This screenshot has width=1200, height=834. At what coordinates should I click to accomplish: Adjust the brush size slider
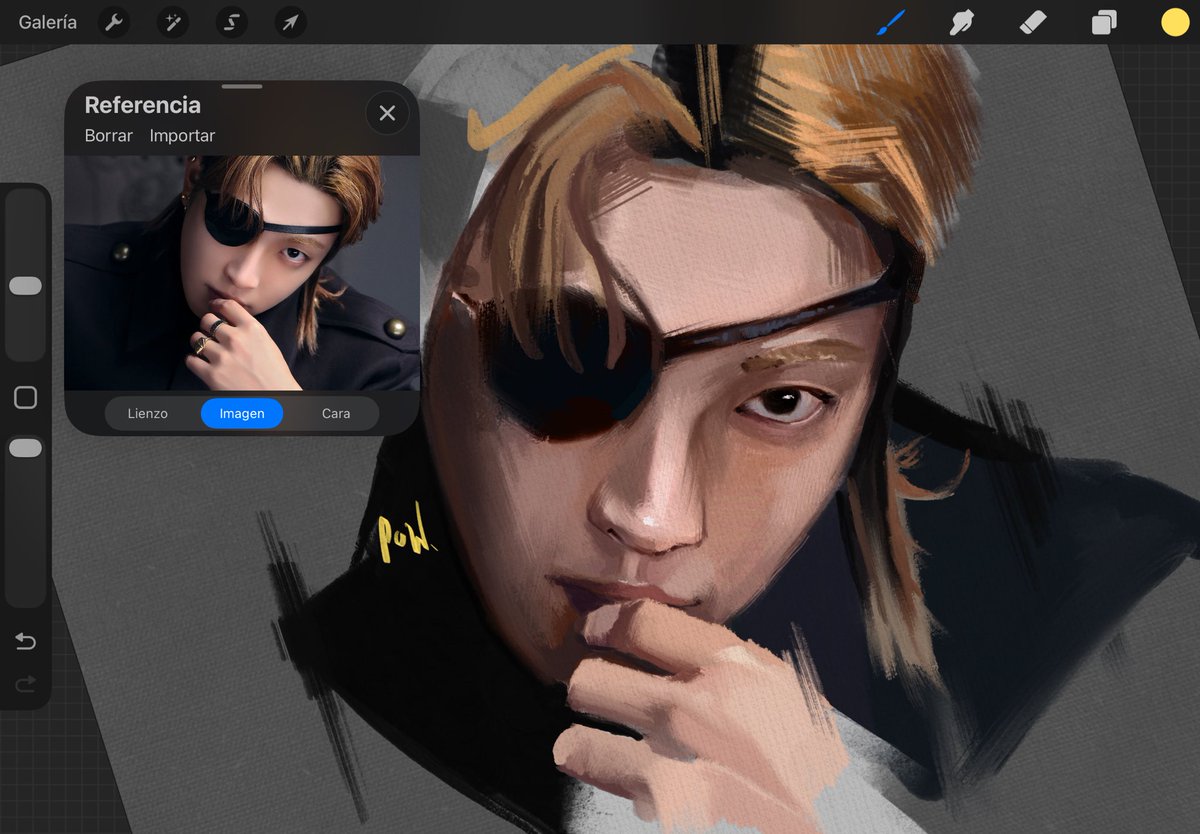[x=25, y=285]
